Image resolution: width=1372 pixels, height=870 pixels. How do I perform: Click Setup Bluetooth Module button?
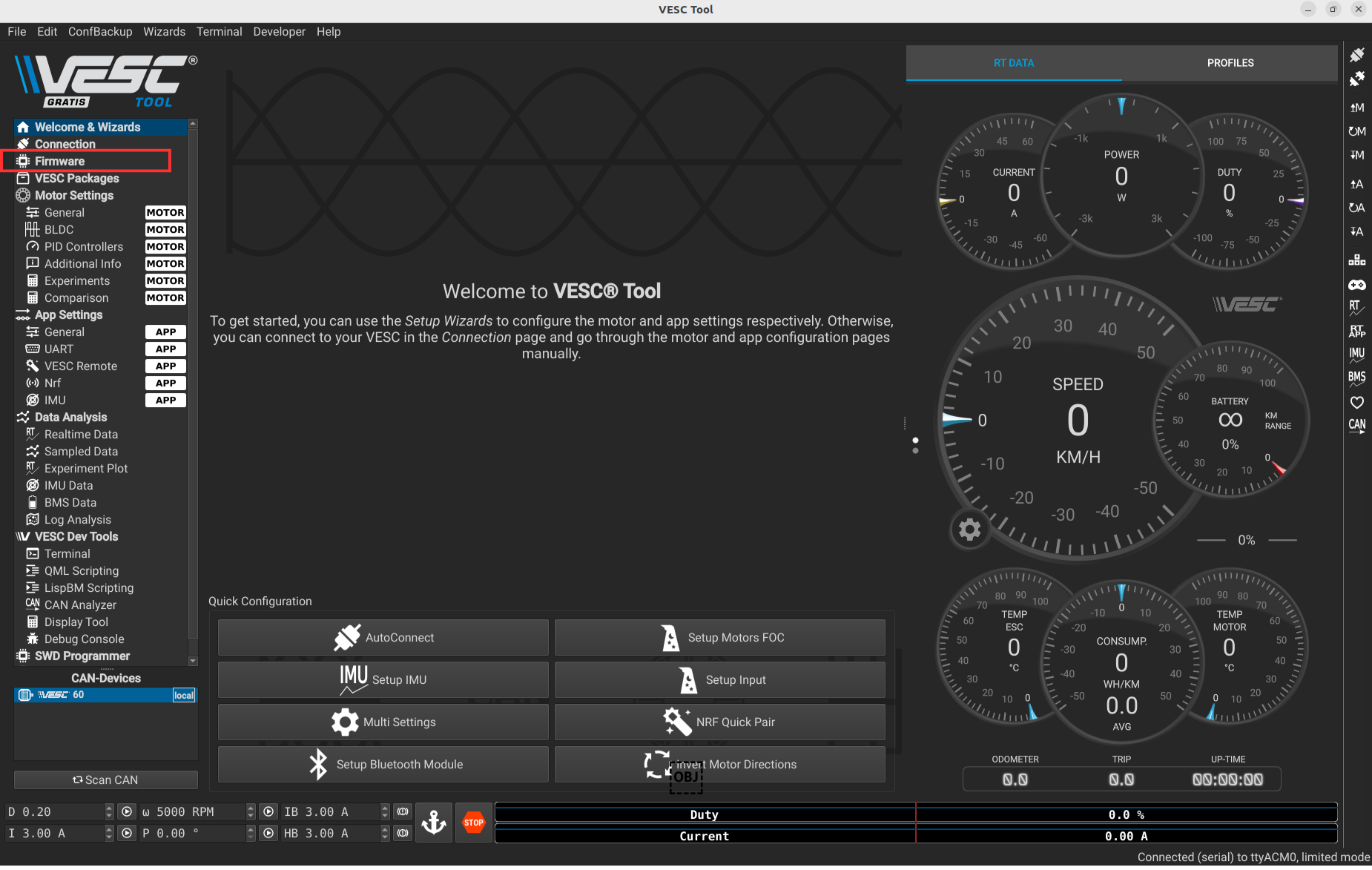point(383,765)
